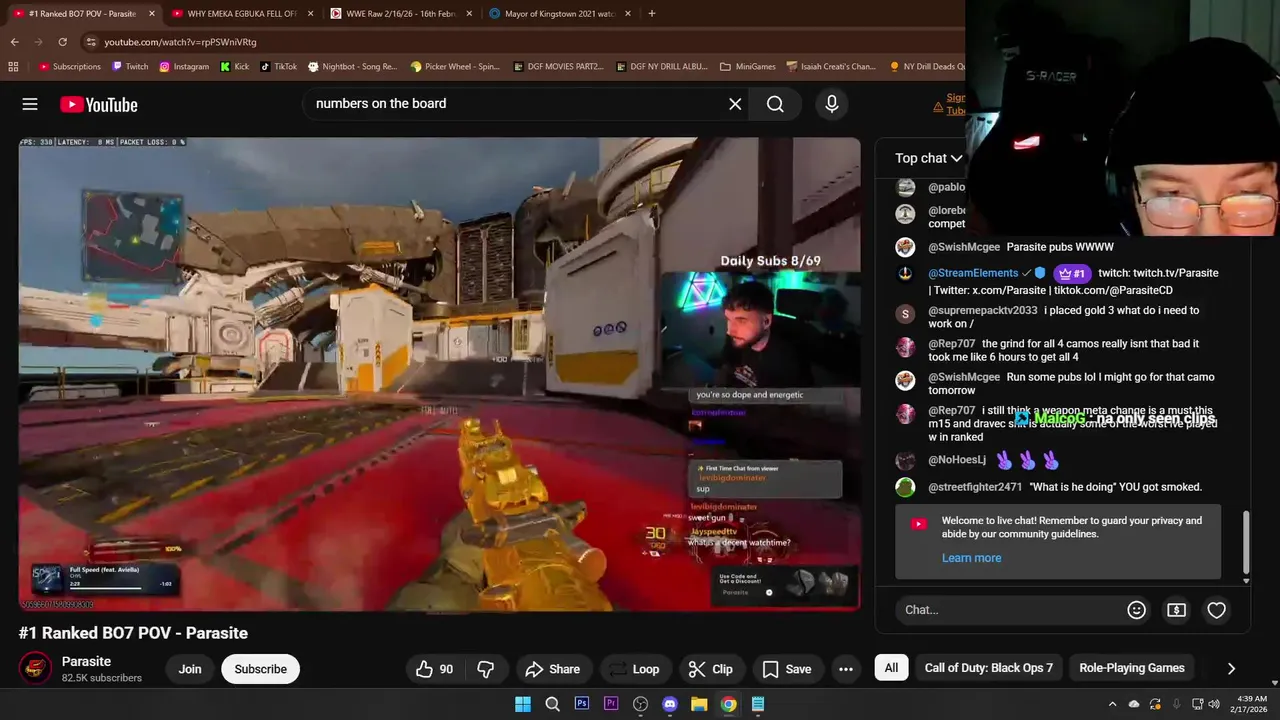
Task: Select the All chip filter
Action: click(x=891, y=668)
